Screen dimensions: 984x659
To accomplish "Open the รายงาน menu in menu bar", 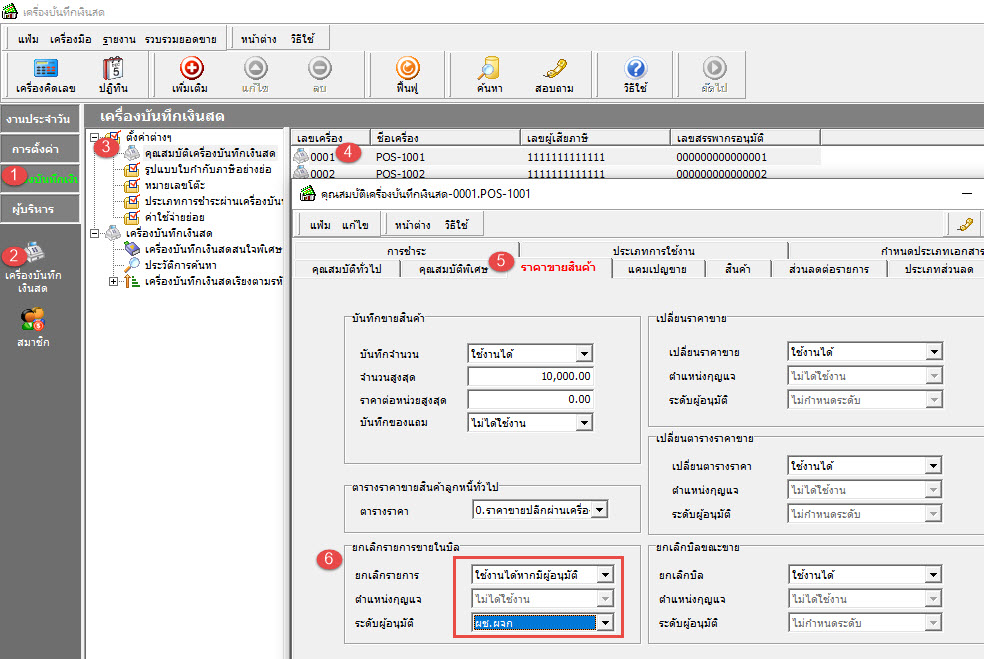I will (120, 39).
